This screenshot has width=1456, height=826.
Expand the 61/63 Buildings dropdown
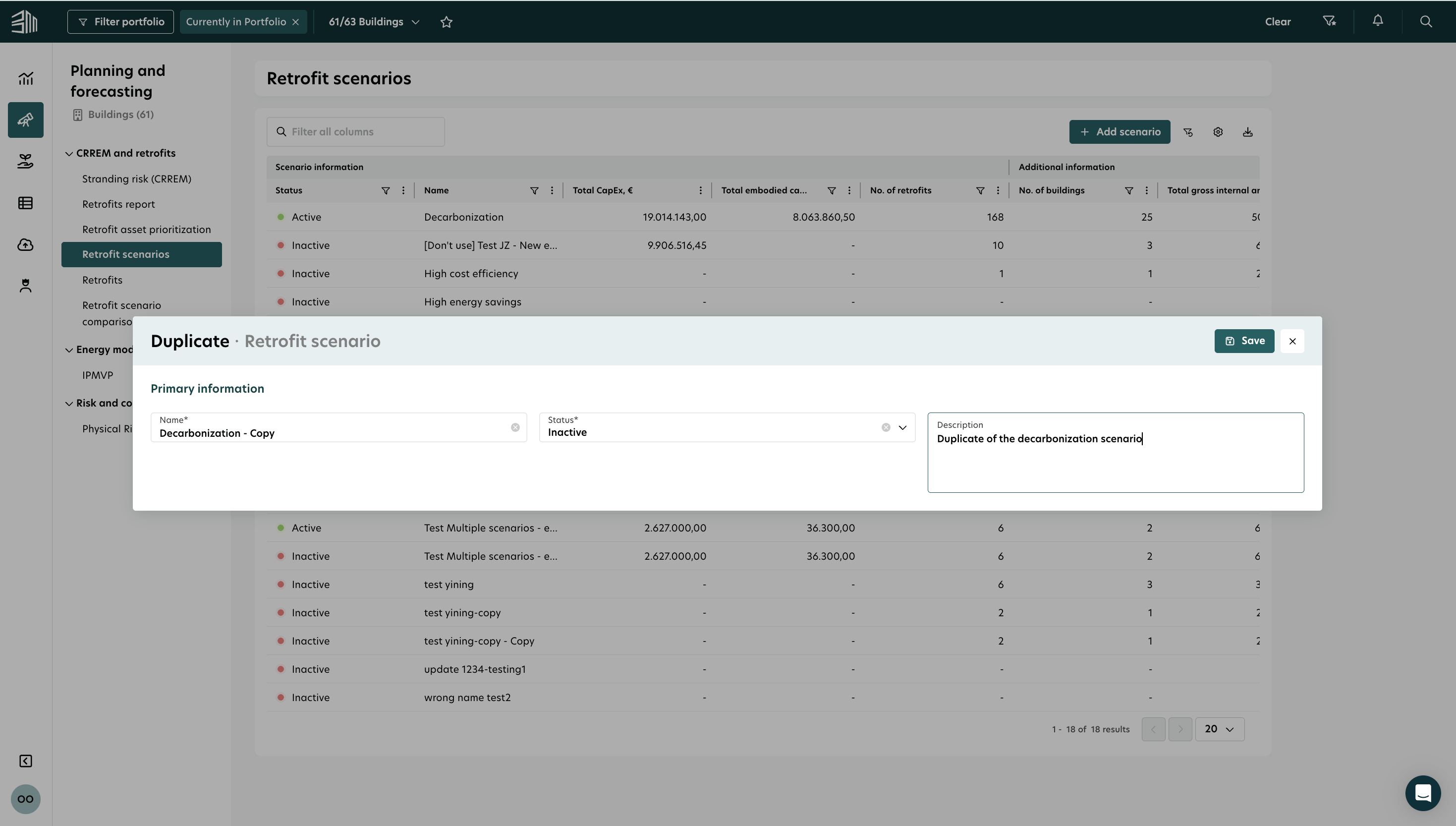click(x=374, y=21)
